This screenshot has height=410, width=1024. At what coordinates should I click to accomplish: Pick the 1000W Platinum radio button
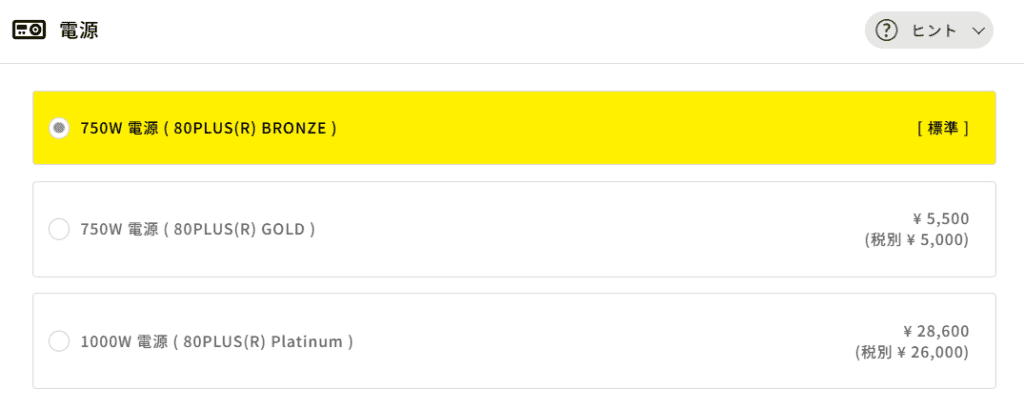pos(59,341)
